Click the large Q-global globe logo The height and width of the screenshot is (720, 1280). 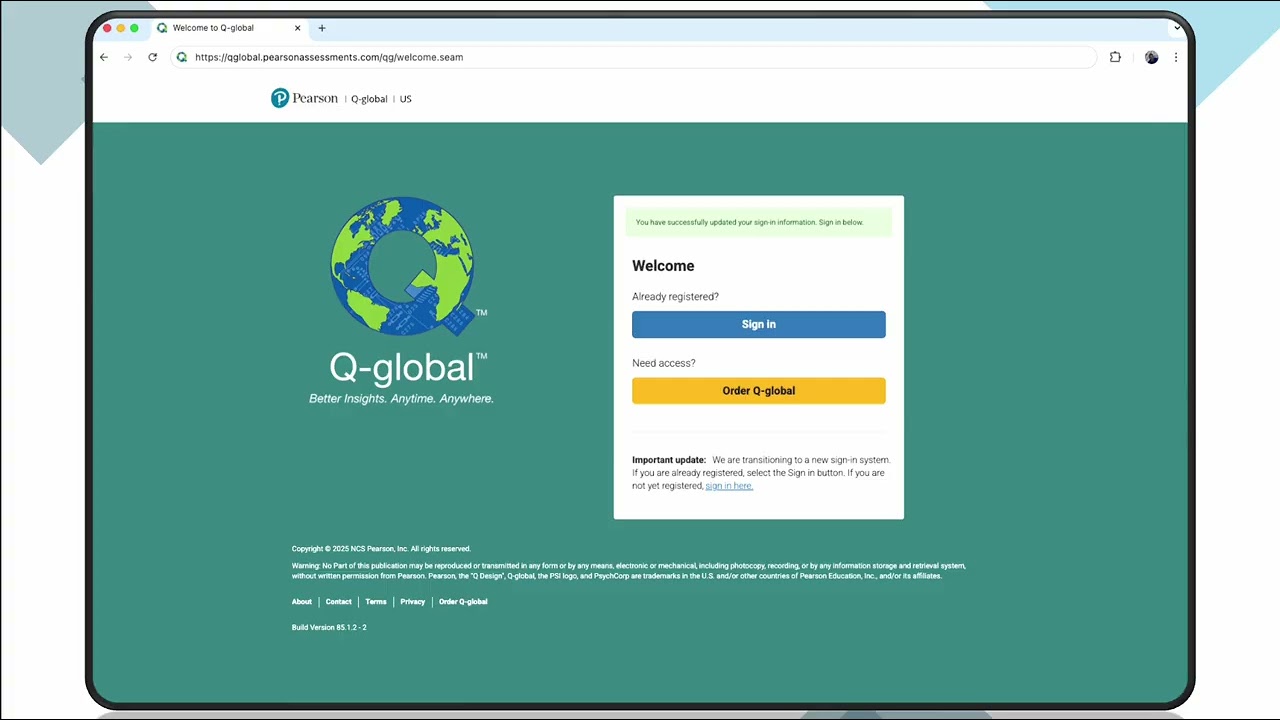[407, 267]
